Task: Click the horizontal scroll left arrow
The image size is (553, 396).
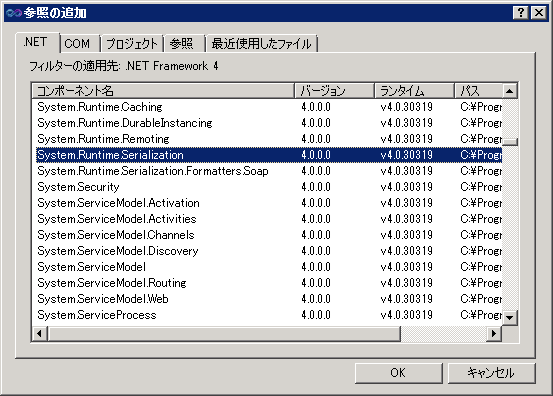Action: [x=40, y=334]
